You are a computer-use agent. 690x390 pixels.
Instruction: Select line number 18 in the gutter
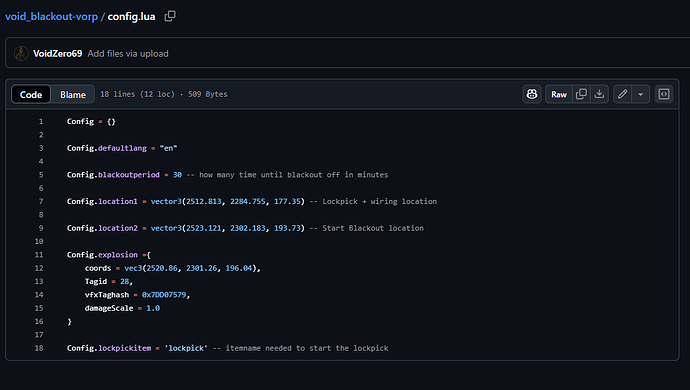[39, 348]
